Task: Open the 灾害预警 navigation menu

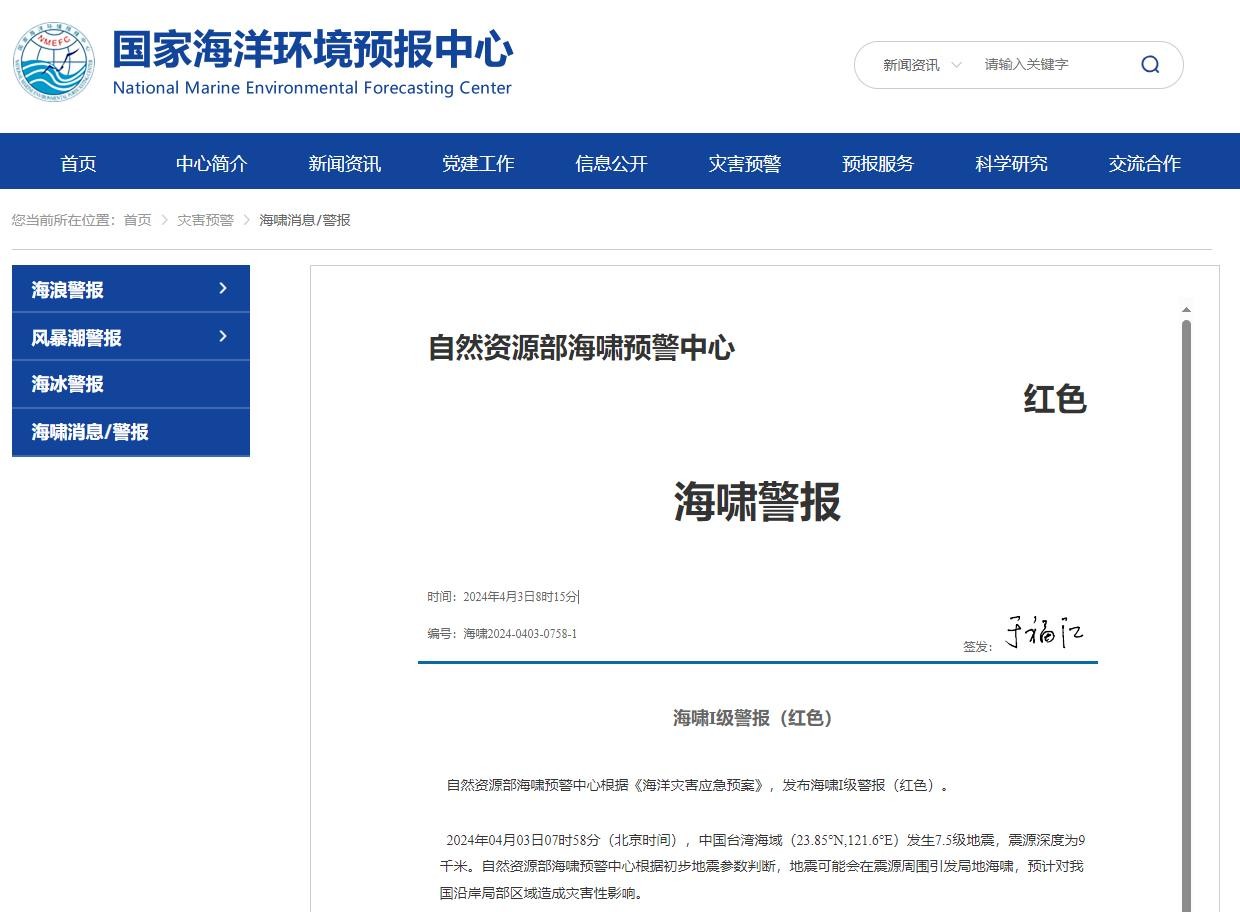Action: [744, 164]
